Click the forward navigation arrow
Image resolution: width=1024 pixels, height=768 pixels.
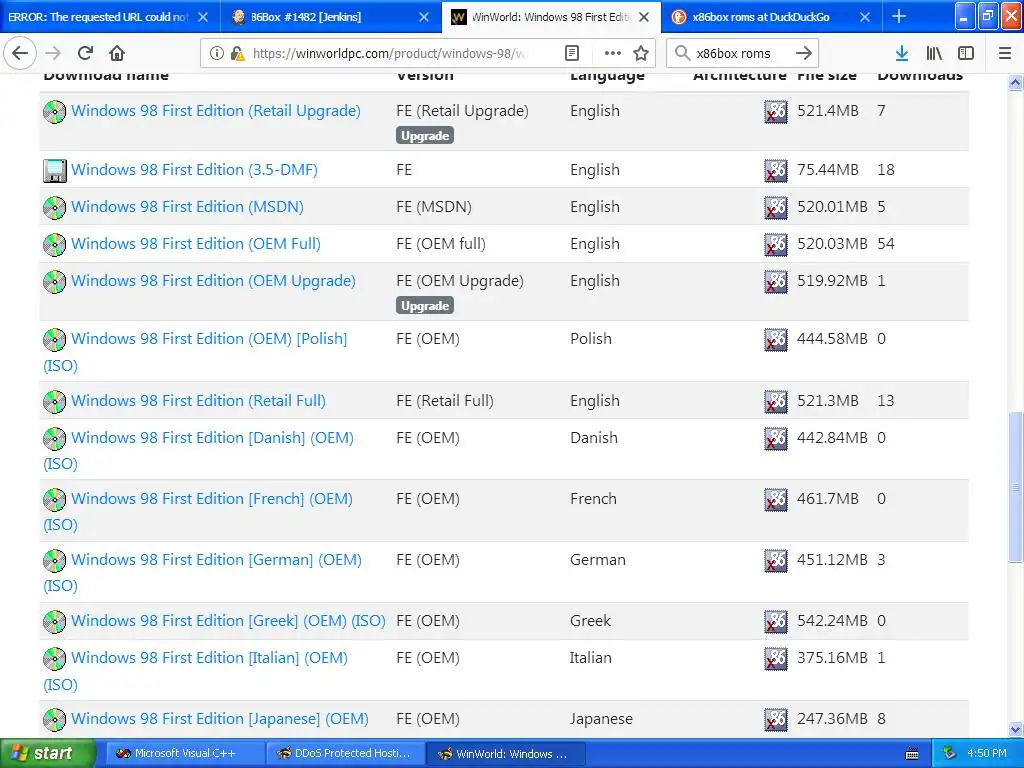[53, 53]
